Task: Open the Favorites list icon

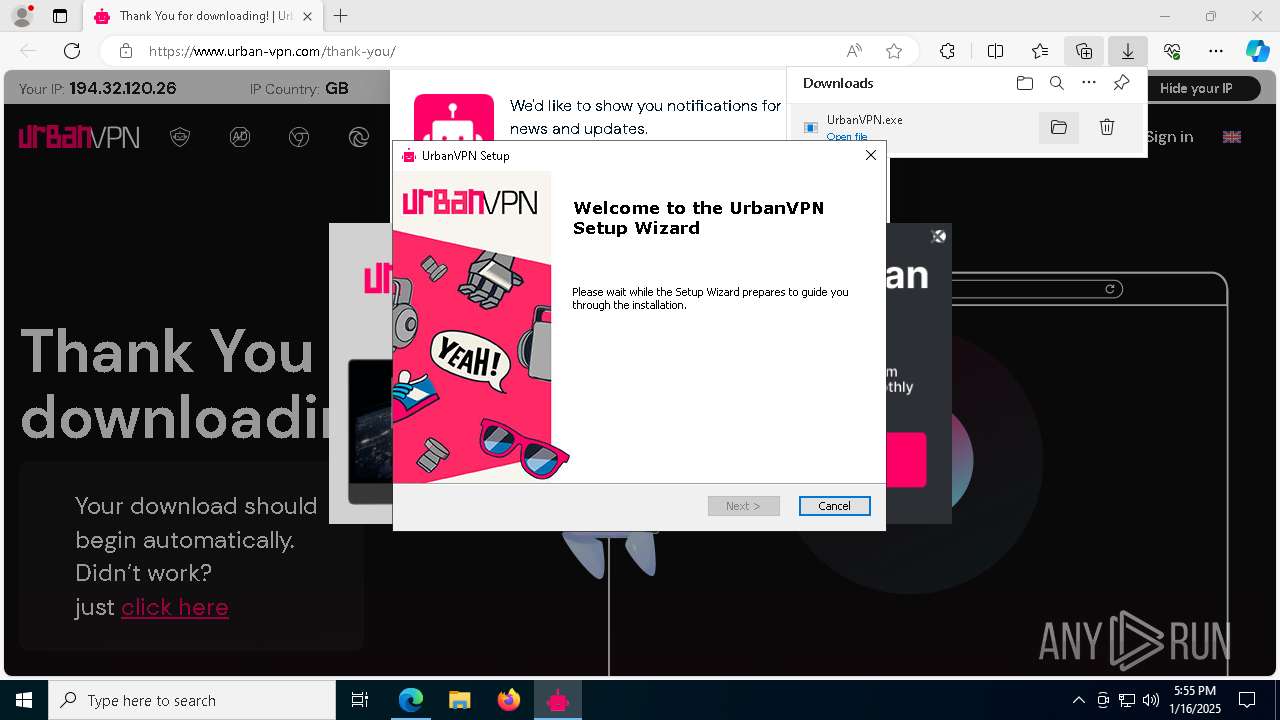Action: click(x=1040, y=51)
